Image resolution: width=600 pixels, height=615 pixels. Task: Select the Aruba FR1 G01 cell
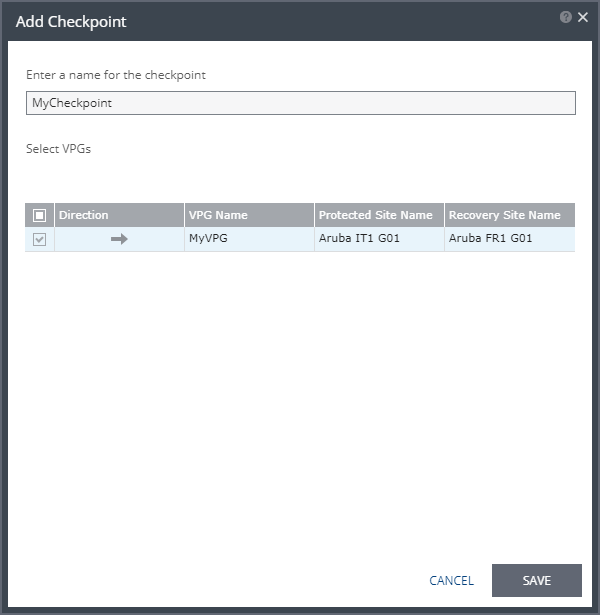[x=510, y=239]
